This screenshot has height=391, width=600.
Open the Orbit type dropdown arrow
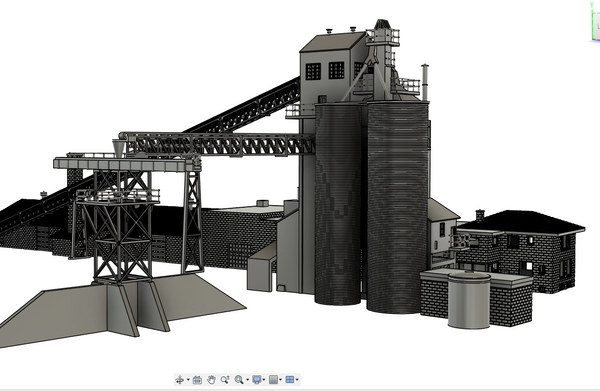pos(188,380)
